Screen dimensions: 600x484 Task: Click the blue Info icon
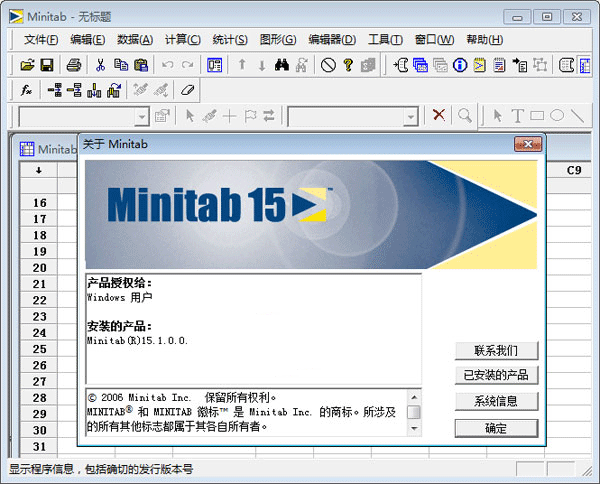pos(460,65)
